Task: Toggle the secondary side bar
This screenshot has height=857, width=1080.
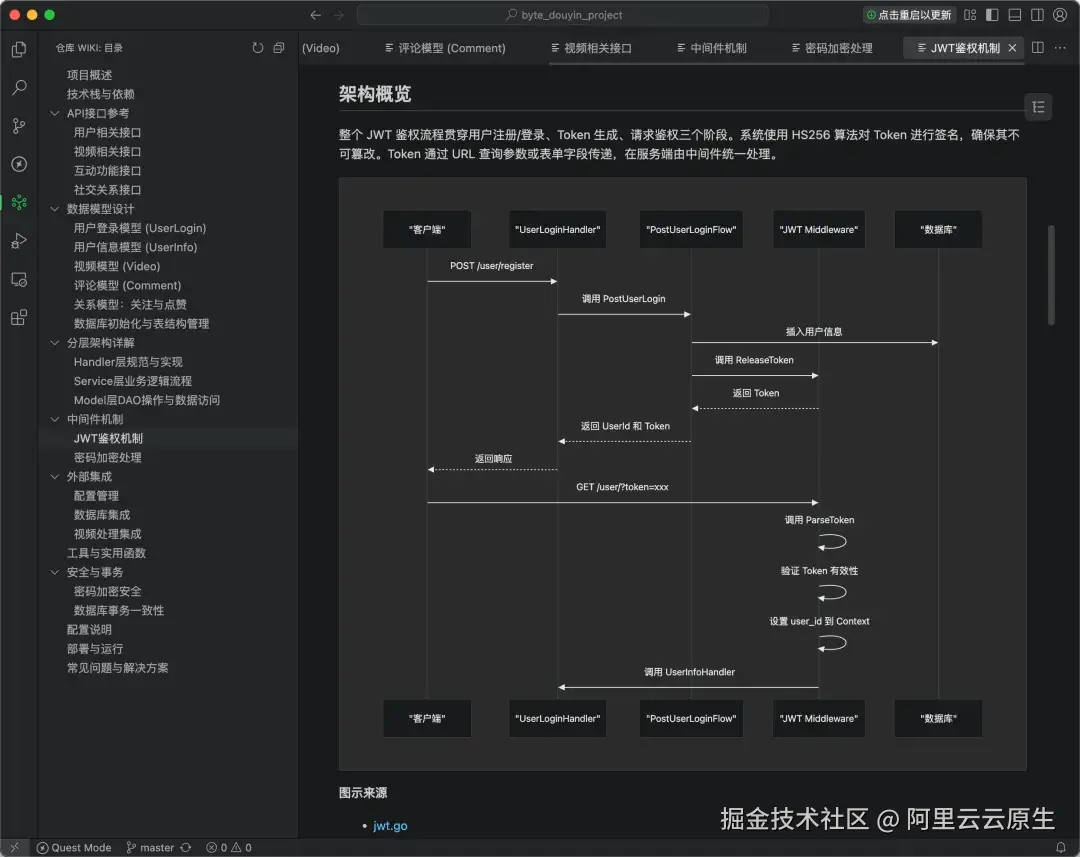Action: coord(1037,15)
